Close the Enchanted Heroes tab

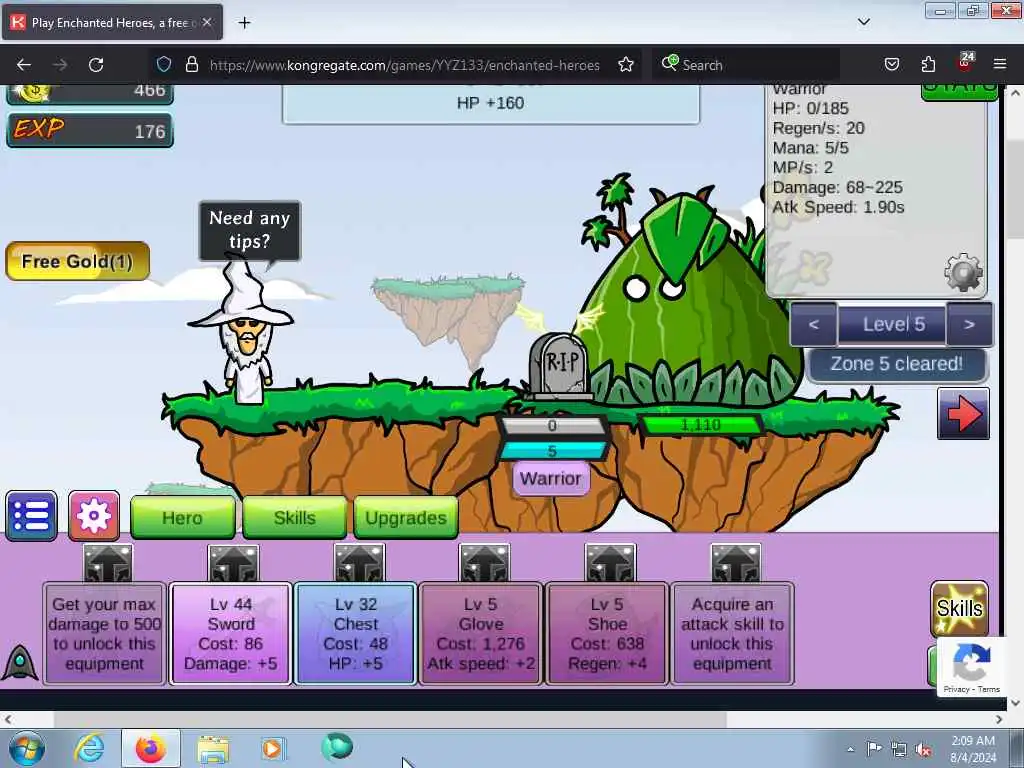pos(207,22)
